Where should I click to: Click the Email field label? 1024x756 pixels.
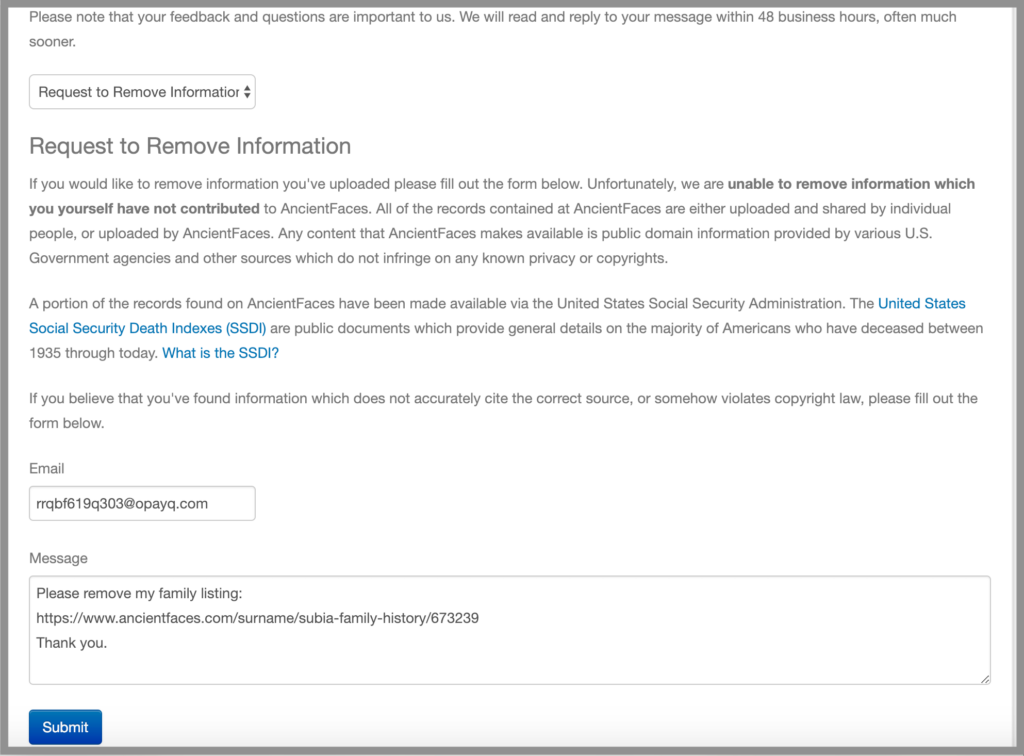tap(45, 468)
